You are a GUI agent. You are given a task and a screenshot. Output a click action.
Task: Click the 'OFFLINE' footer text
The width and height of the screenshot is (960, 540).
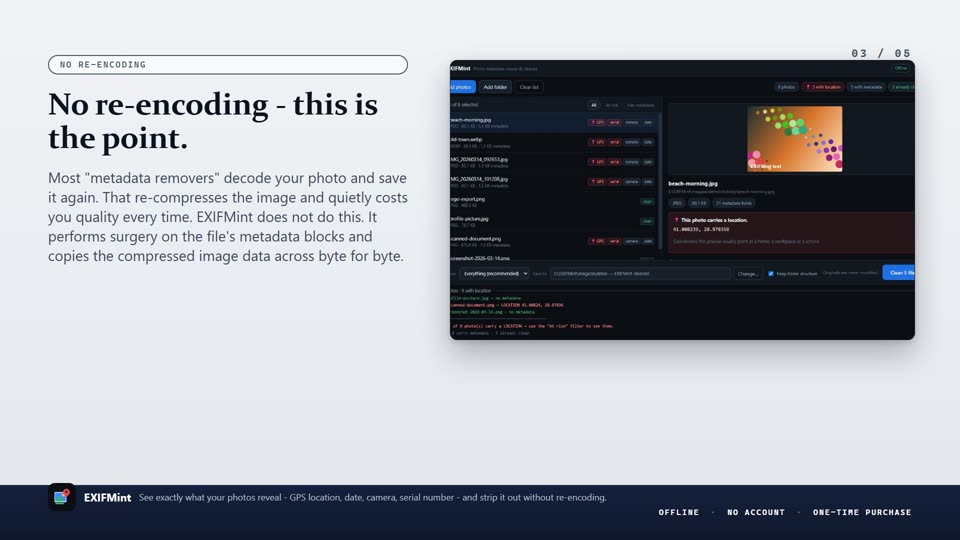pyautogui.click(x=678, y=512)
